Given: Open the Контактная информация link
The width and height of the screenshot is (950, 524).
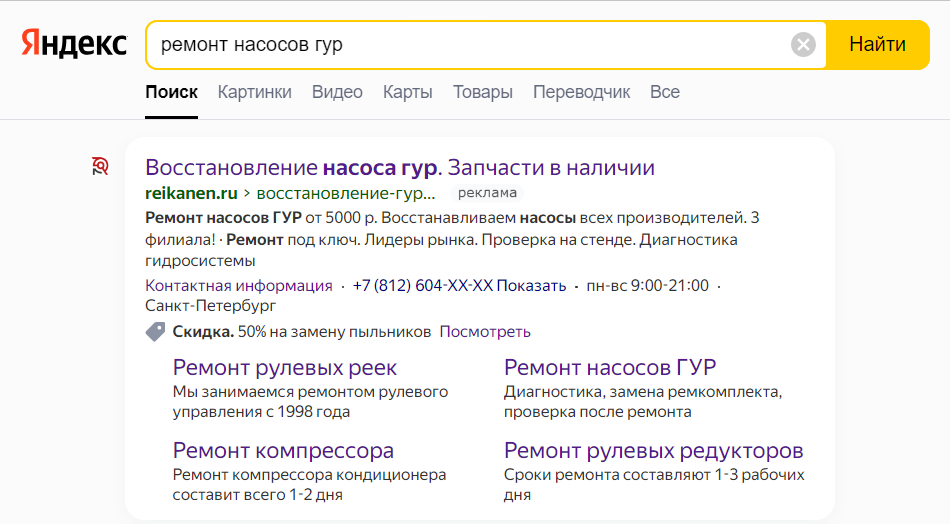Looking at the screenshot, I should [239, 285].
